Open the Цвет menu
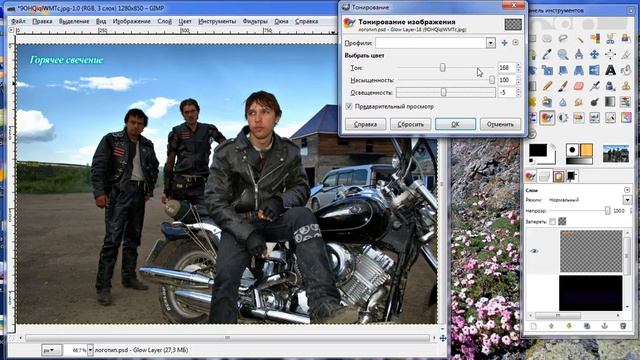 click(184, 21)
